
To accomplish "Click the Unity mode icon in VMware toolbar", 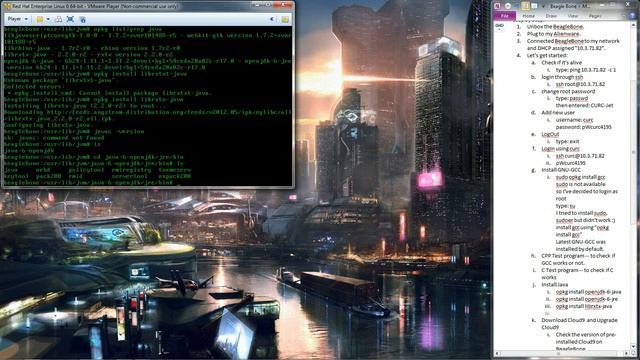I will coord(82,19).
